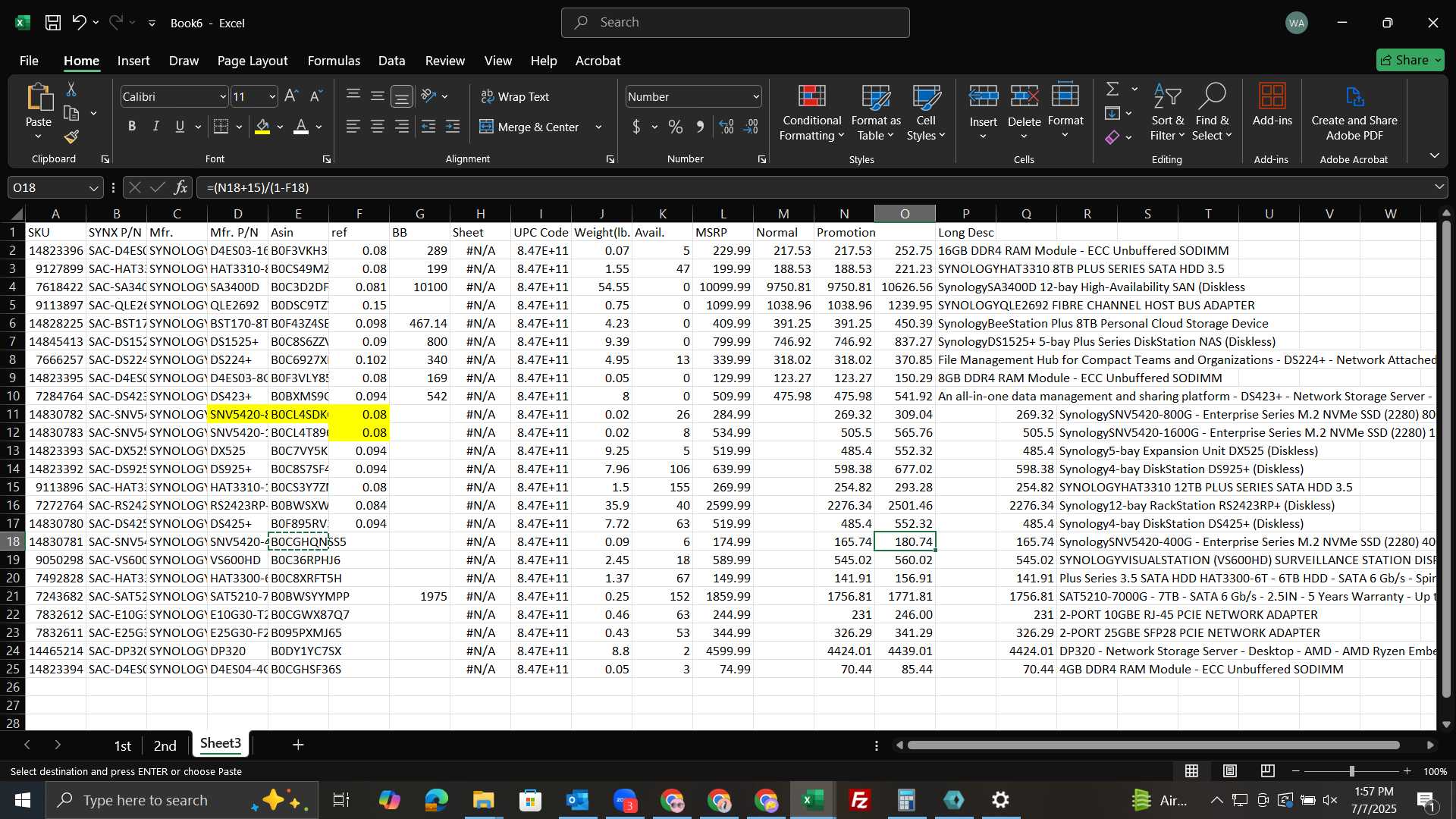The image size is (1456, 819).
Task: Click the Format as Table button
Action: point(876,114)
